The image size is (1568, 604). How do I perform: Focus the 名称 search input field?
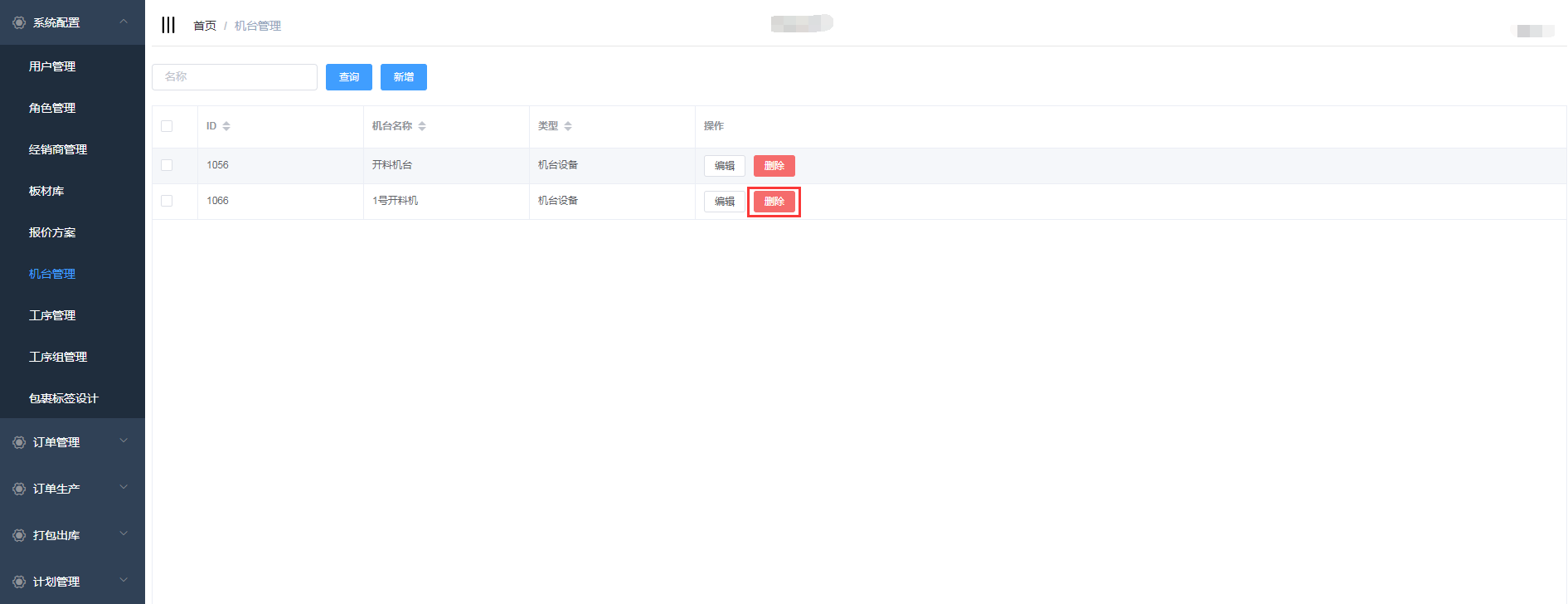click(x=235, y=77)
